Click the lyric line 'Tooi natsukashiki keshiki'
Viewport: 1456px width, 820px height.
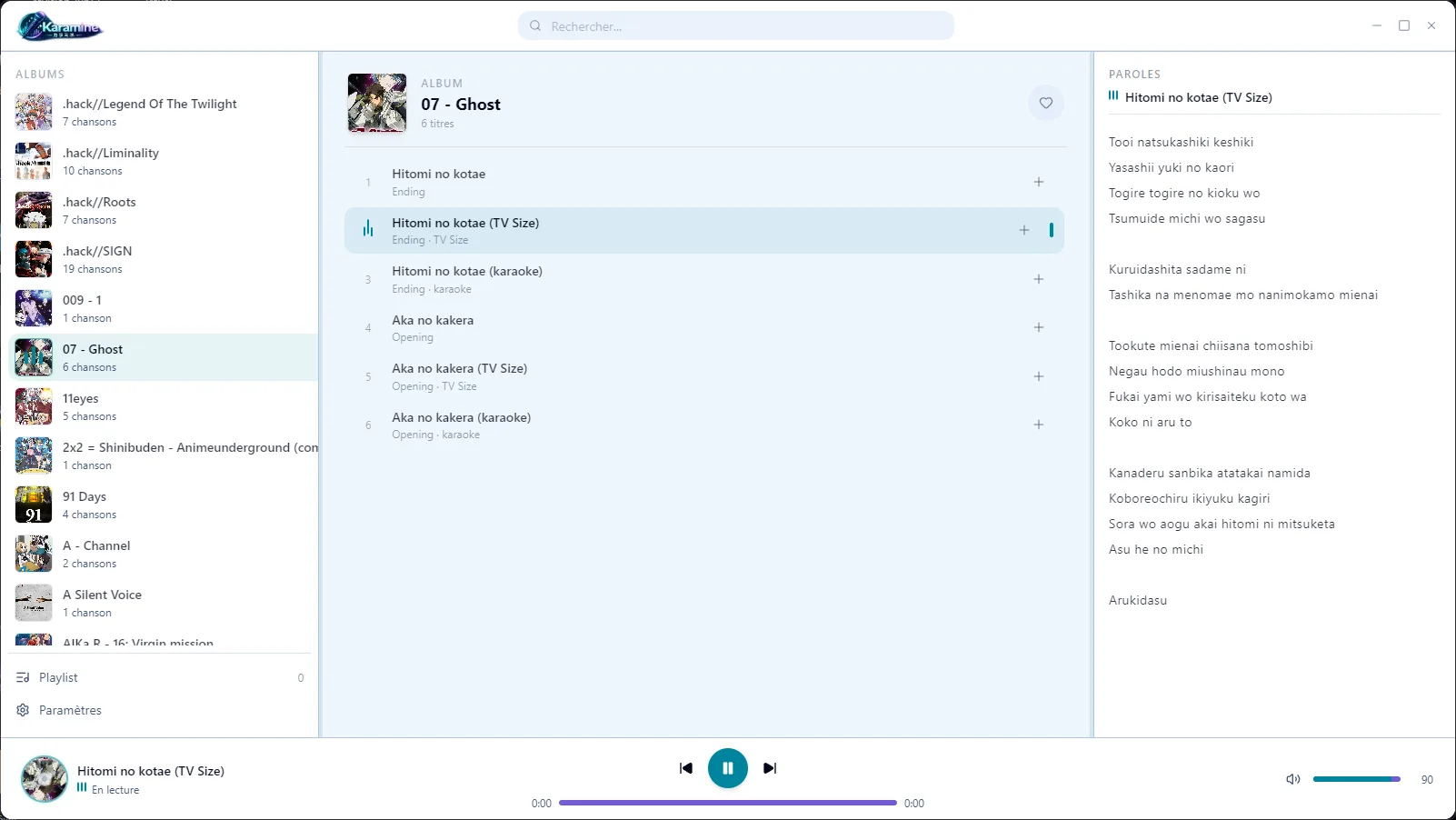[x=1181, y=142]
